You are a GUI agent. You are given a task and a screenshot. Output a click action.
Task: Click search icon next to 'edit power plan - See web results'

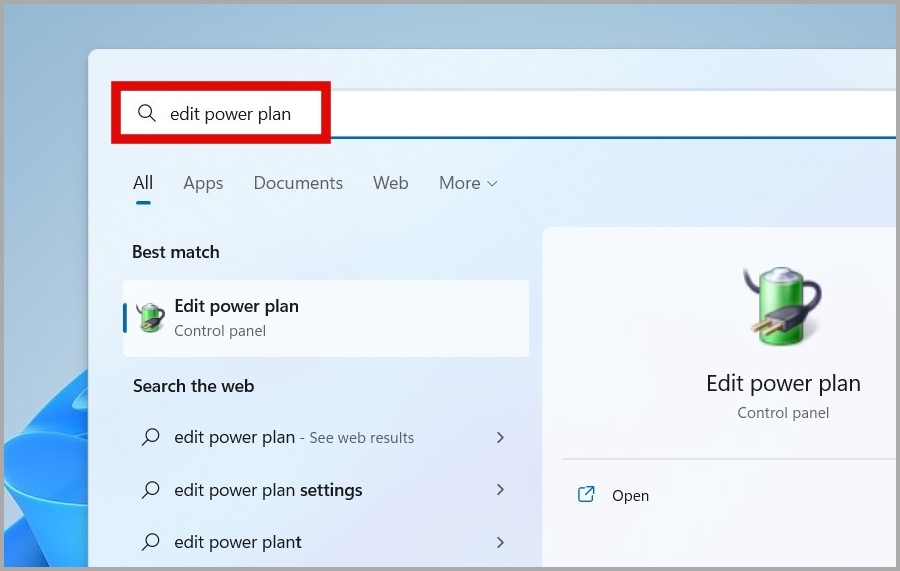150,437
